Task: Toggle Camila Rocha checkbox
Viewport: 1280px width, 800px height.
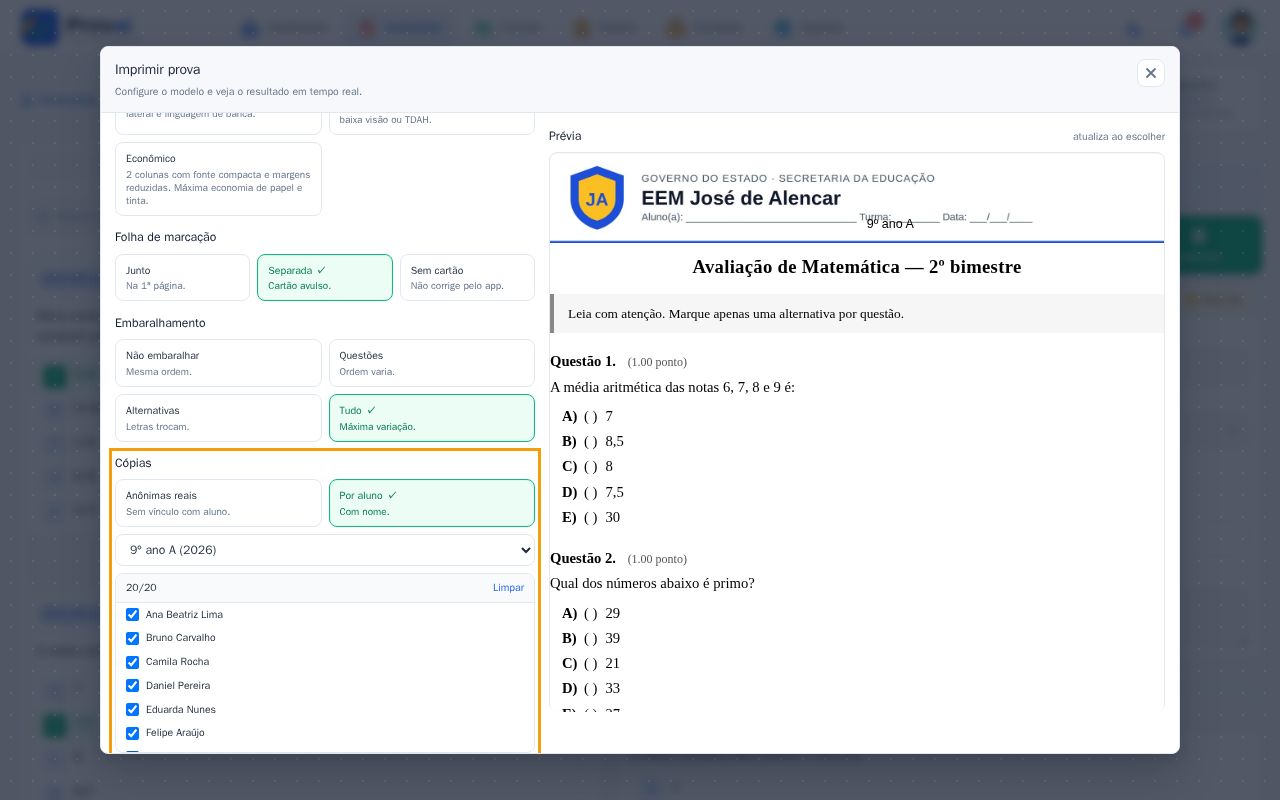Action: (x=132, y=662)
